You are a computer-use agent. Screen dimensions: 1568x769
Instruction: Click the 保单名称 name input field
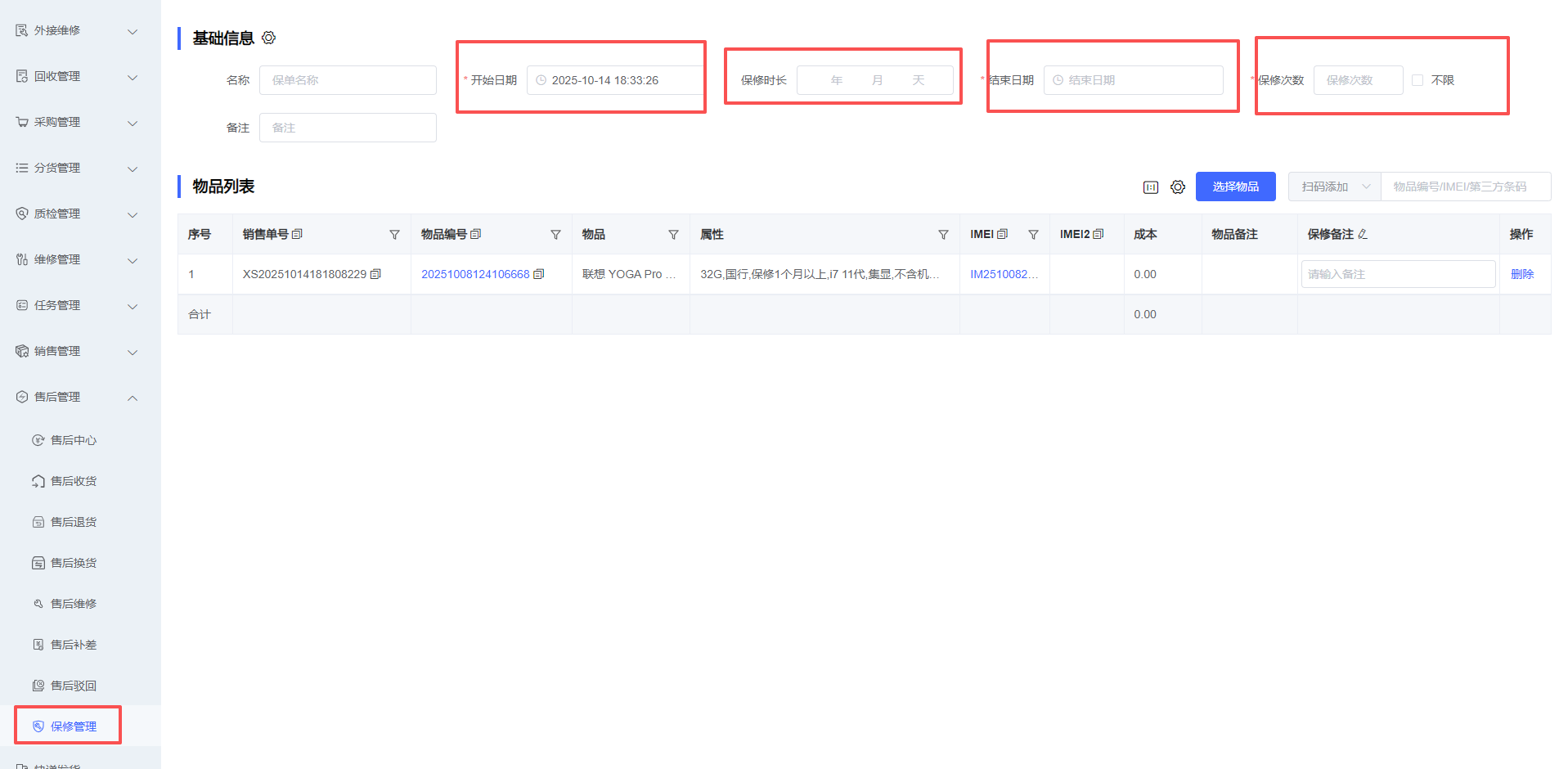pyautogui.click(x=348, y=80)
